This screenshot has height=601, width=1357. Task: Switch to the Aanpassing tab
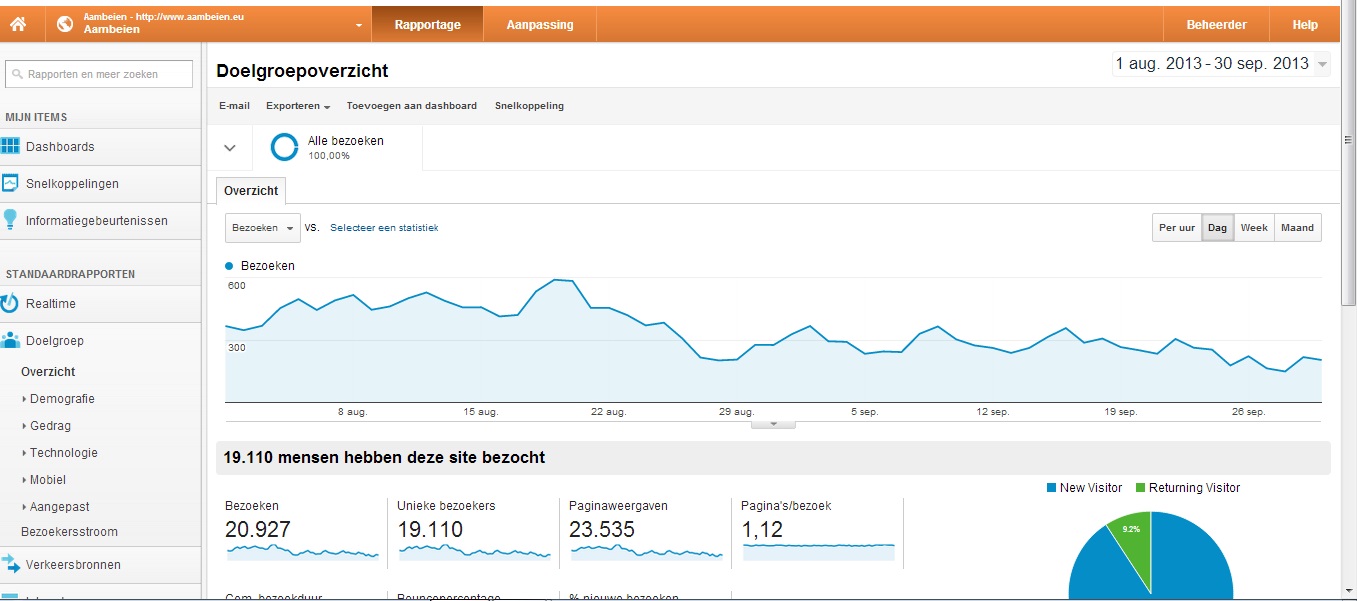coord(540,24)
